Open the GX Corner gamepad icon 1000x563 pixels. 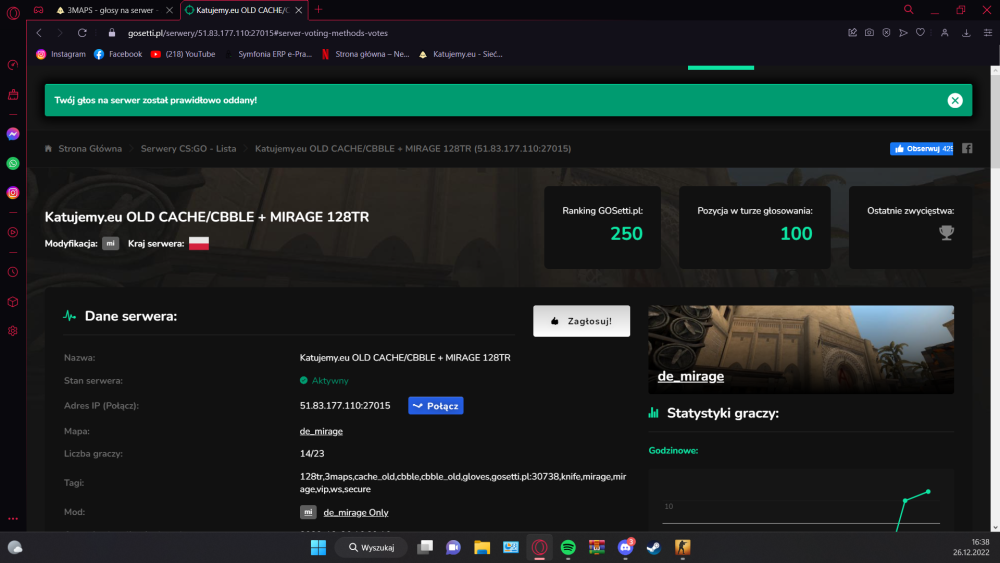coord(39,10)
